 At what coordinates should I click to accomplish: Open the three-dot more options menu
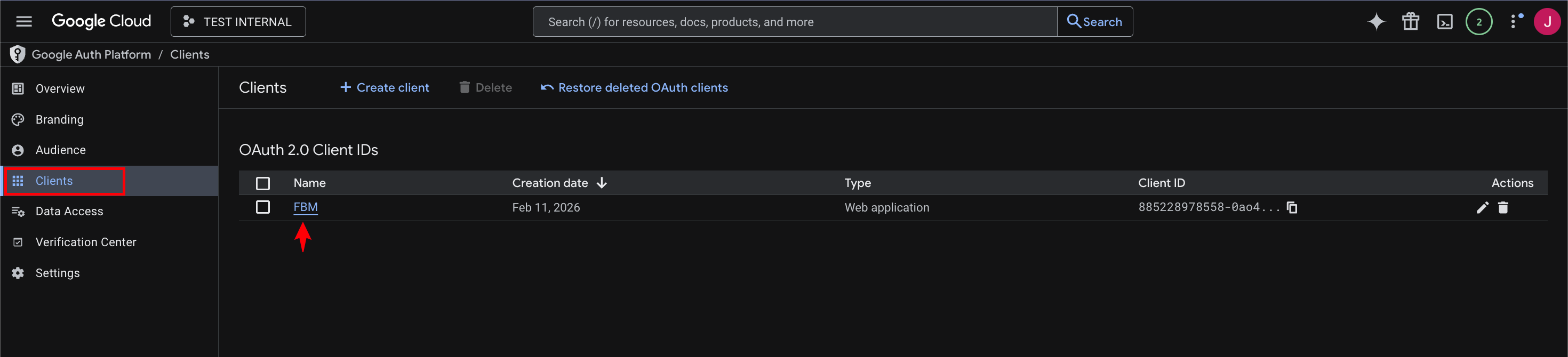tap(1514, 22)
